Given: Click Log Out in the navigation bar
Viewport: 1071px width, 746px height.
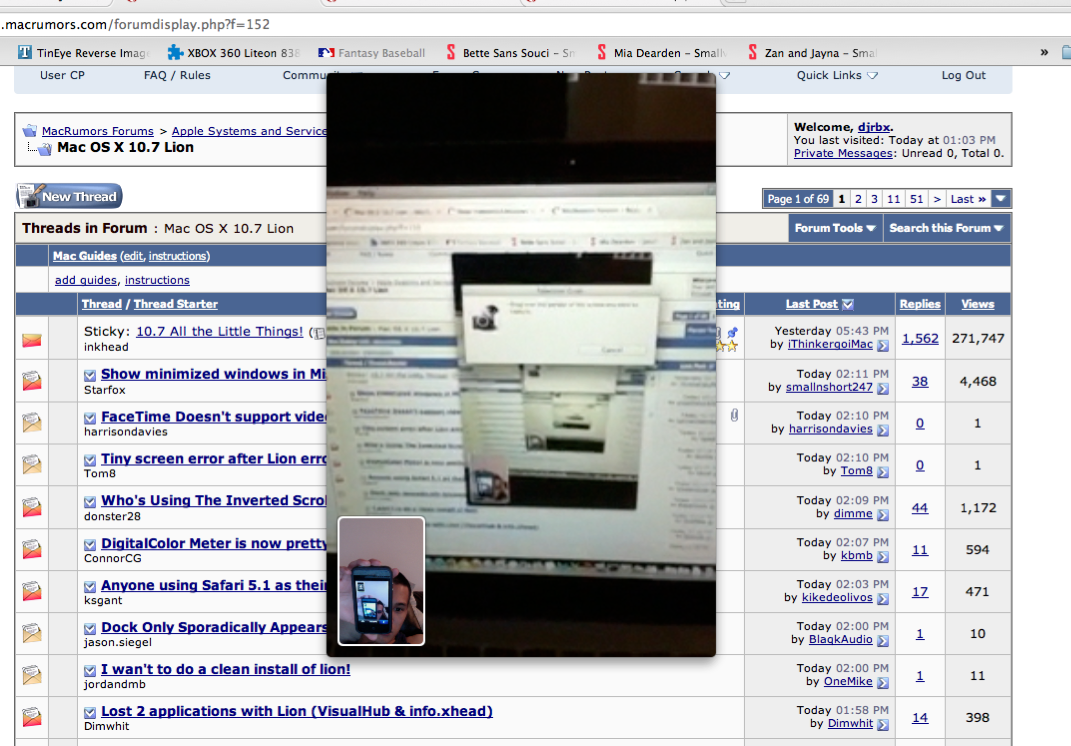Looking at the screenshot, I should [963, 75].
